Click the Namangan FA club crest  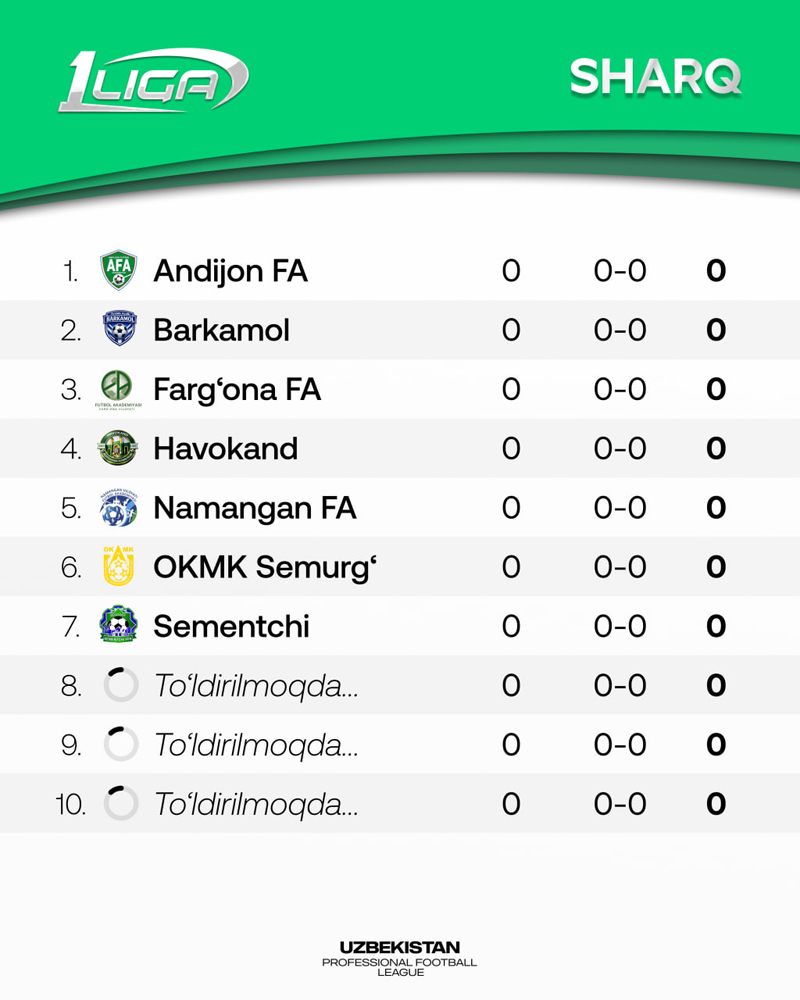pyautogui.click(x=120, y=508)
